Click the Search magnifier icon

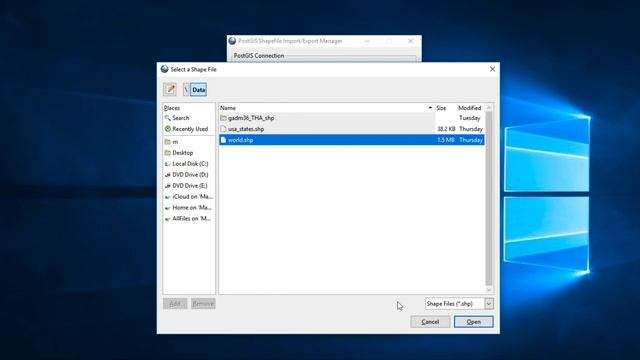point(167,118)
